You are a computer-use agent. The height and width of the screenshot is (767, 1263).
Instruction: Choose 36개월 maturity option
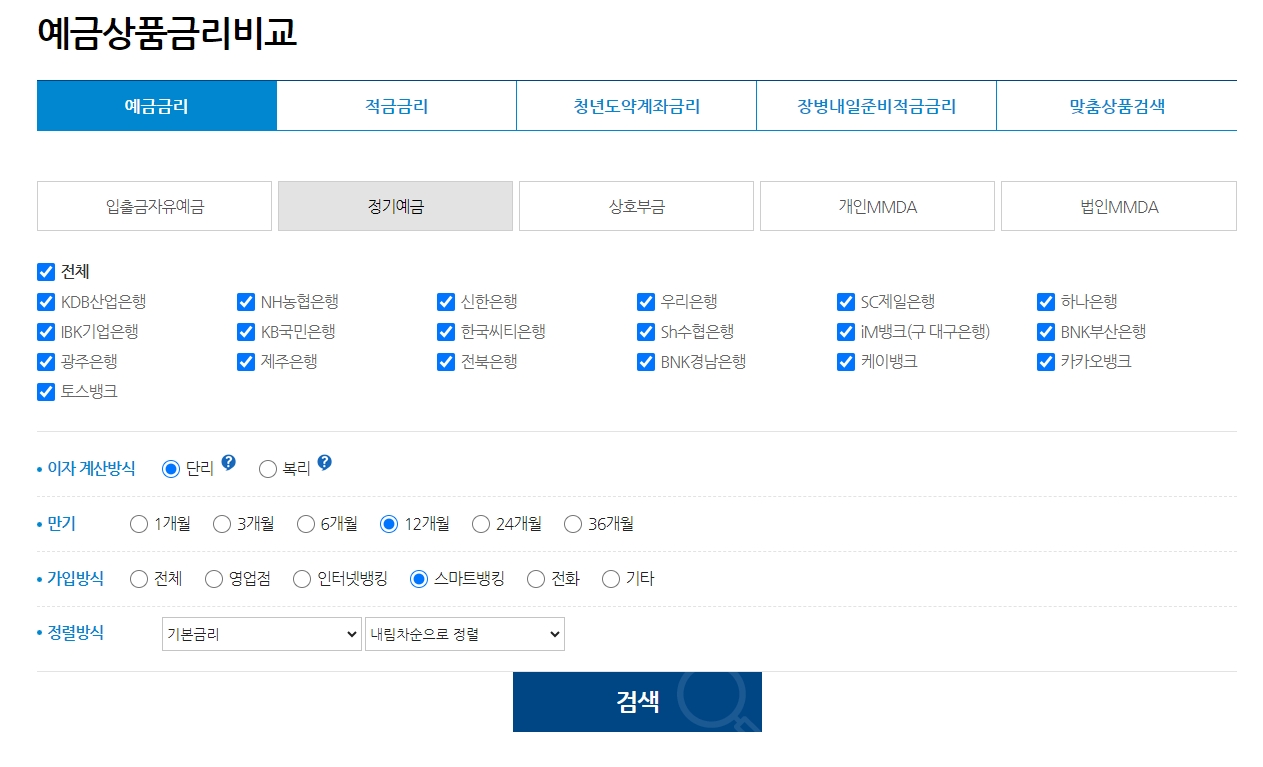coord(573,524)
